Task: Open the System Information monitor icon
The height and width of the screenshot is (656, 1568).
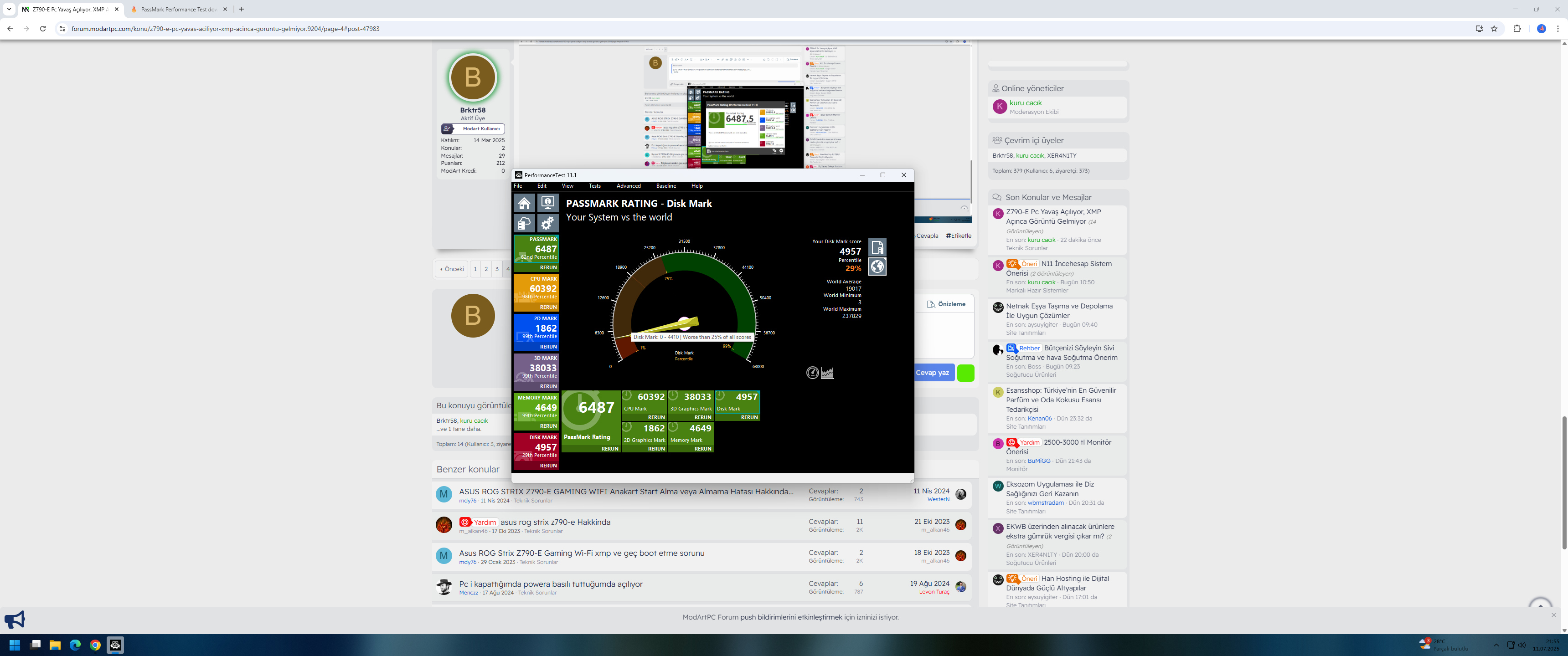Action: [x=547, y=203]
